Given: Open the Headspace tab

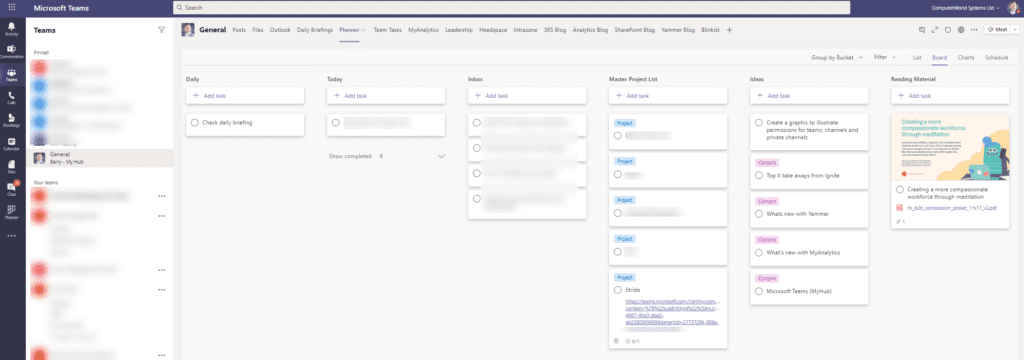Looking at the screenshot, I should pyautogui.click(x=493, y=29).
